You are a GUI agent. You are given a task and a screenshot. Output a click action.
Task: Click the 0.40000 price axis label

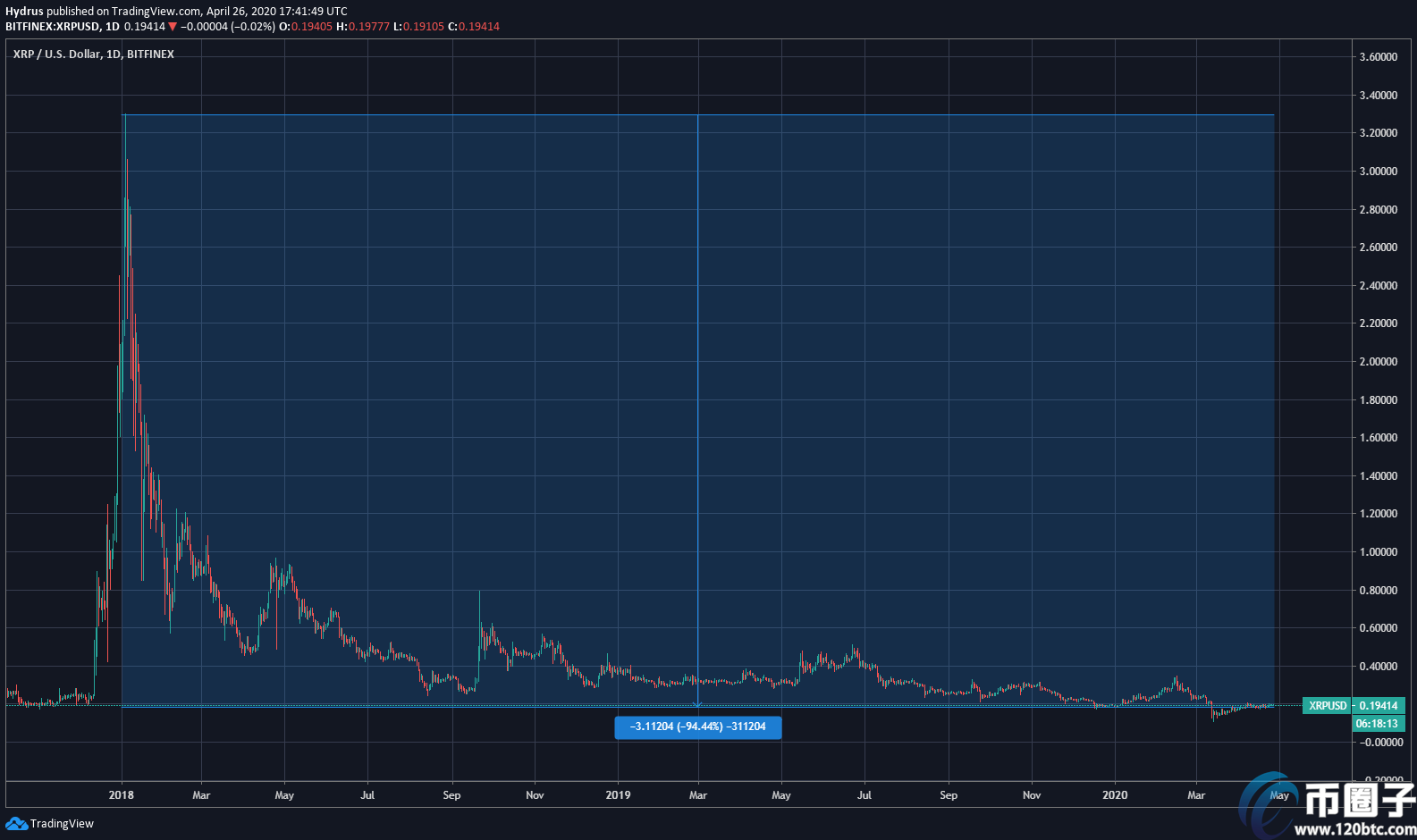click(1379, 667)
